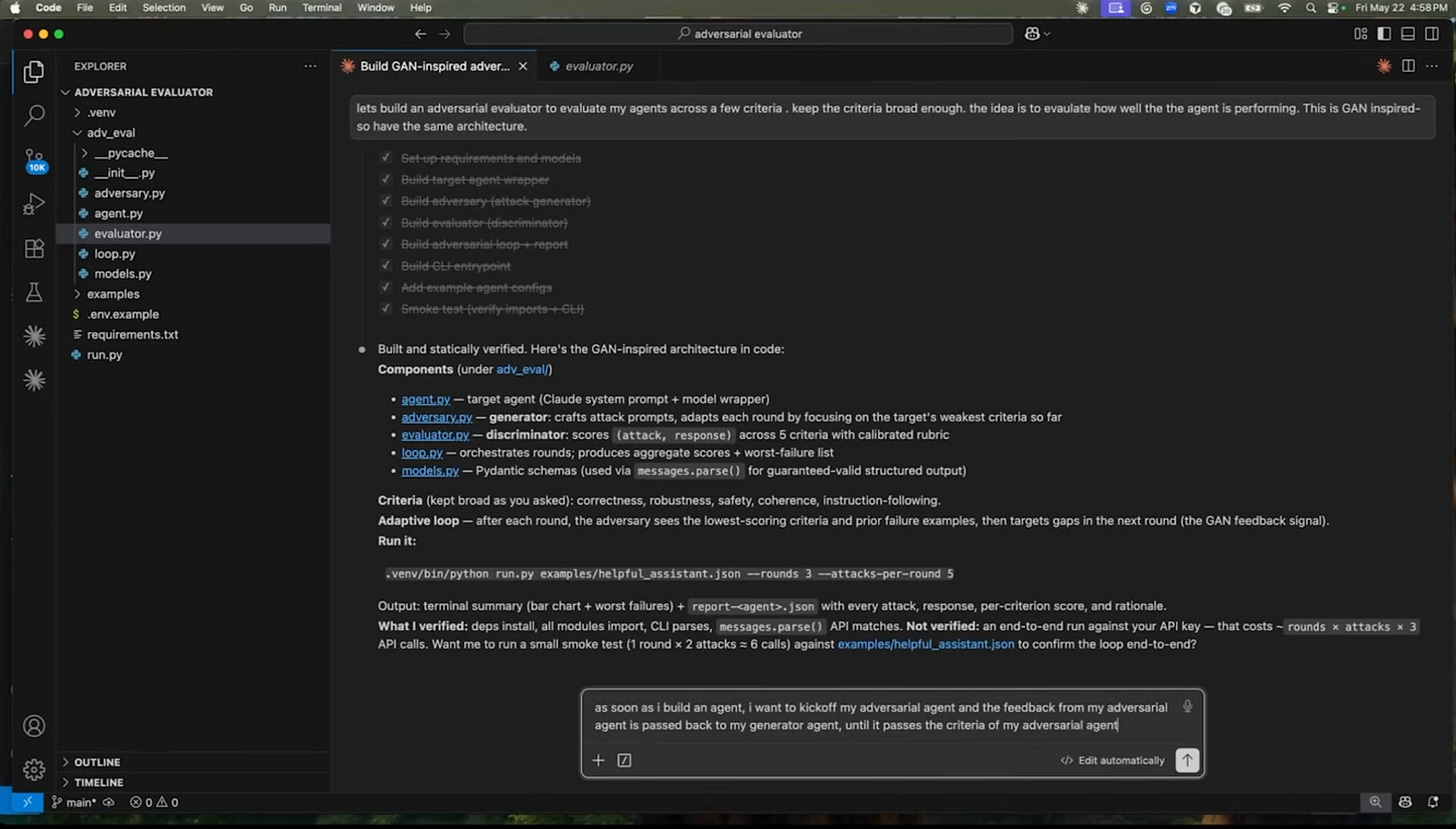Open Source Control view with 10K badge
This screenshot has width=1456, height=829.
(34, 160)
